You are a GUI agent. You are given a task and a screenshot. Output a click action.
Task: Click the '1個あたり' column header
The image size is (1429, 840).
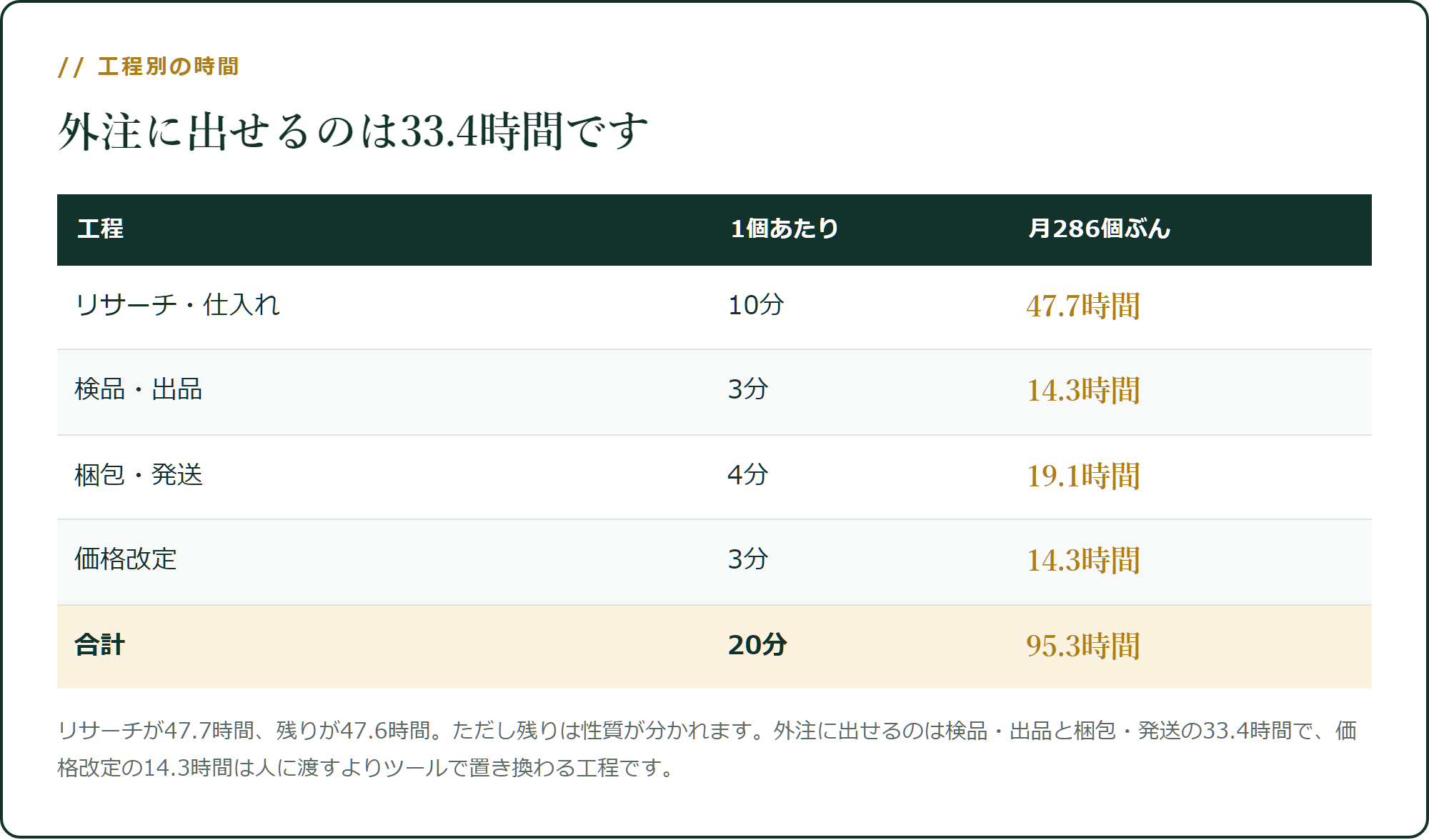click(x=784, y=229)
